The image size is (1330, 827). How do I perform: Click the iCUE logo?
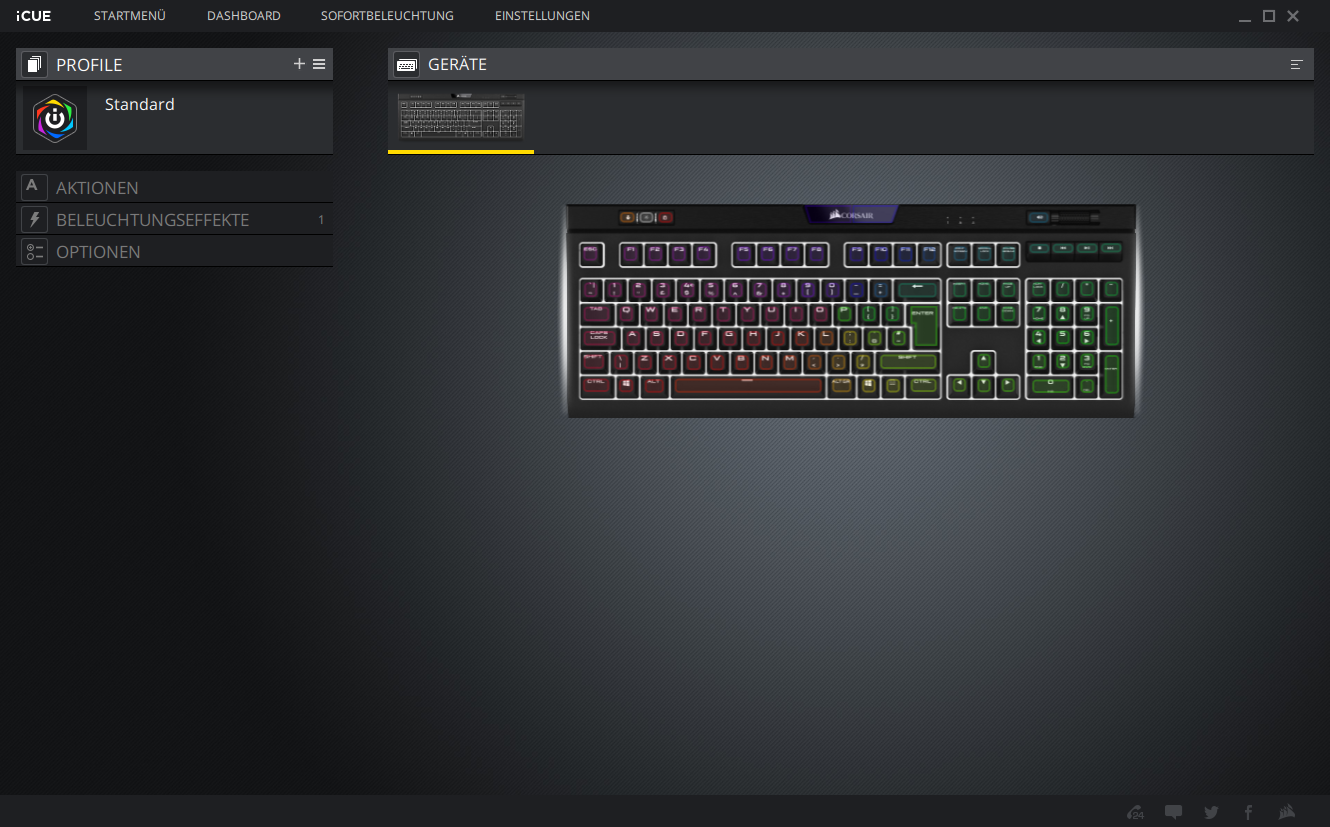click(x=33, y=16)
